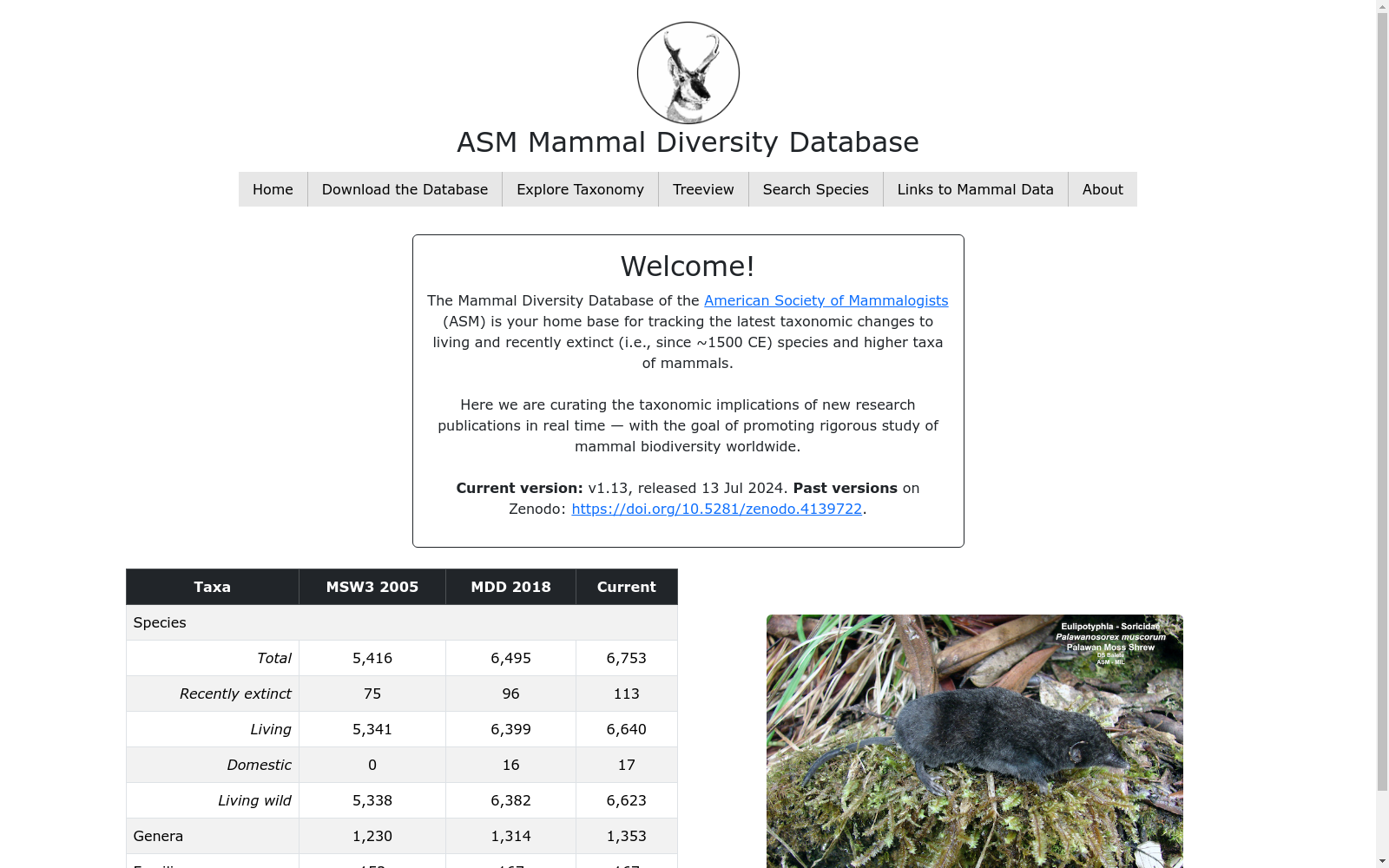Open Explore Taxonomy page

(580, 189)
